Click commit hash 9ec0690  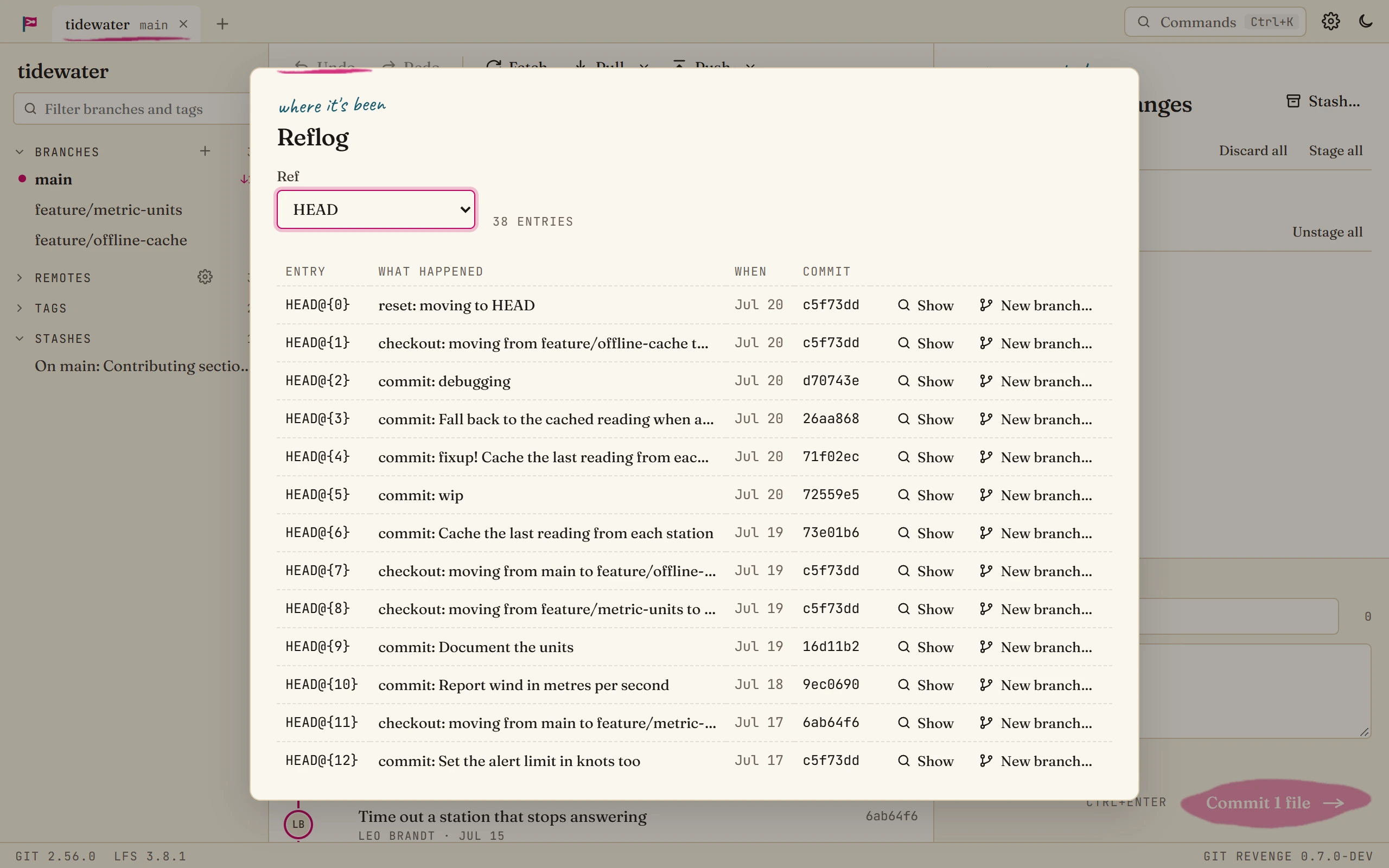(831, 684)
